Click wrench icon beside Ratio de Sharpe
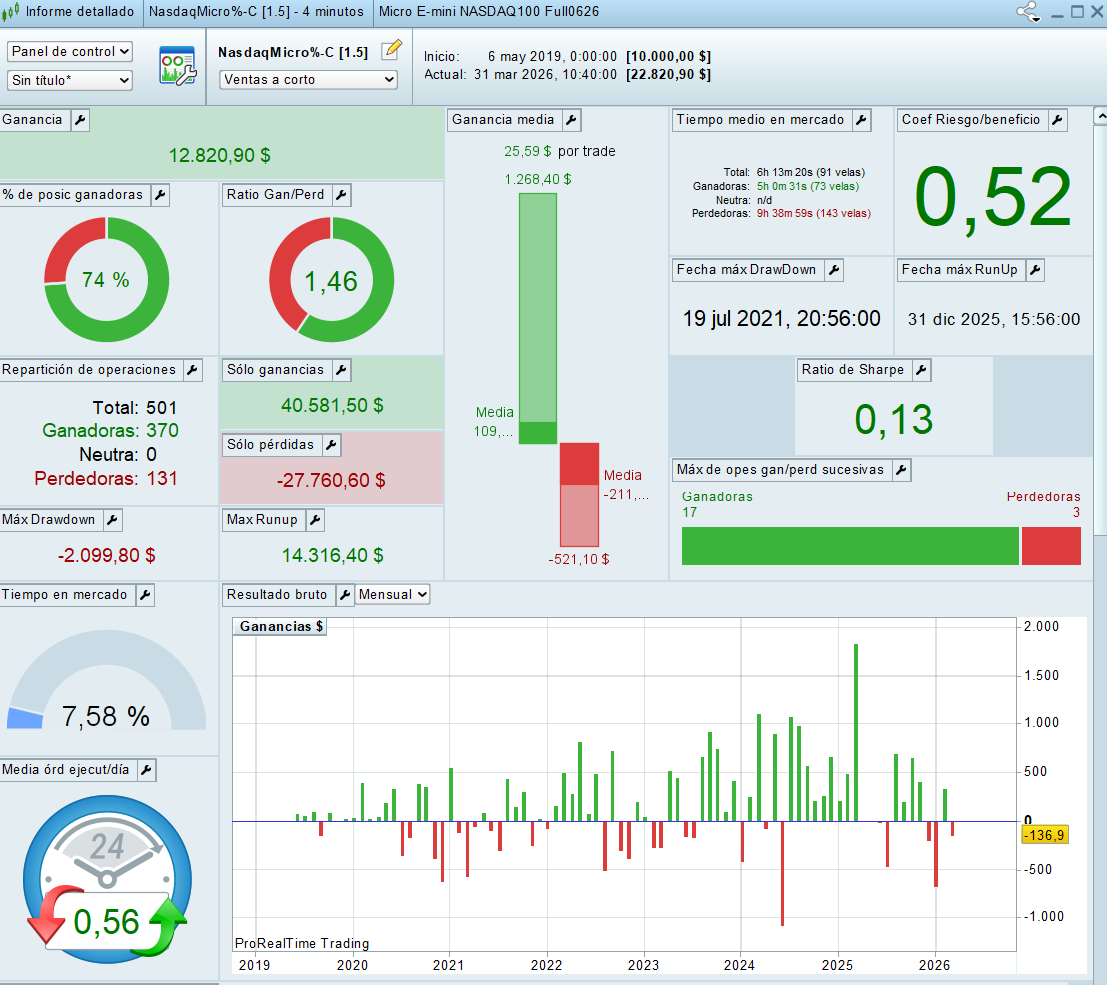 [x=921, y=370]
